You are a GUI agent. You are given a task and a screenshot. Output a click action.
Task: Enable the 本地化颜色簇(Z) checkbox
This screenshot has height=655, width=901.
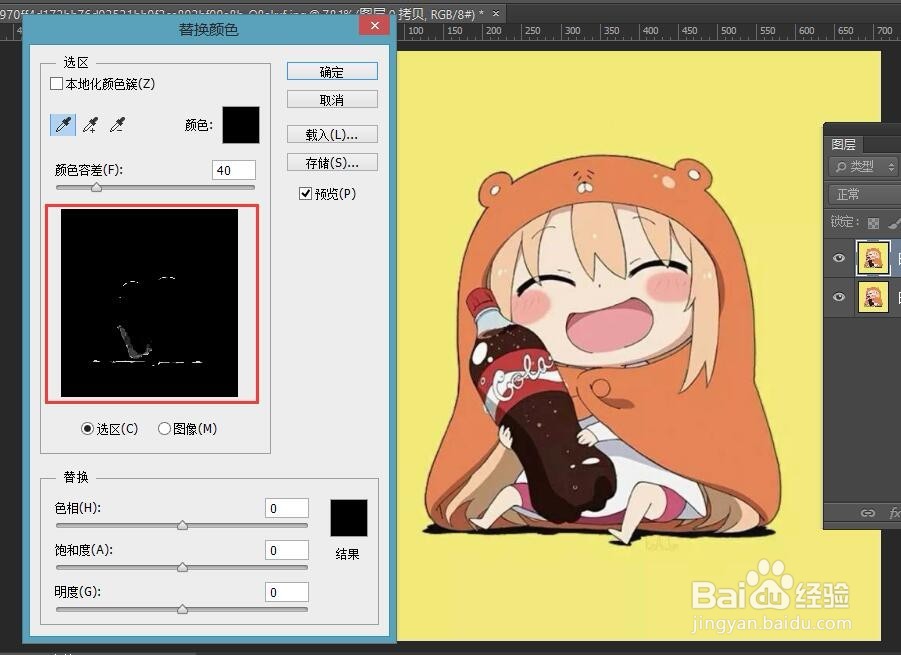coord(56,84)
